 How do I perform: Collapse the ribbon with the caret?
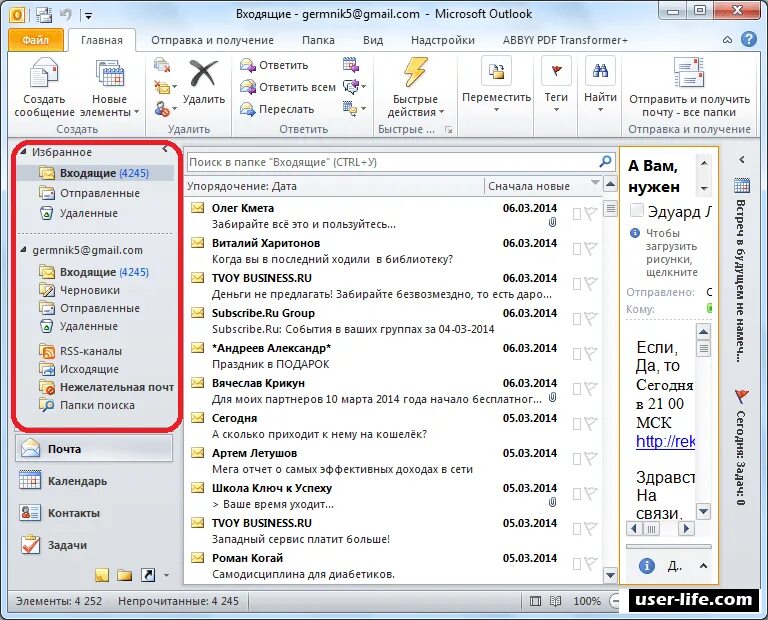pyautogui.click(x=728, y=40)
